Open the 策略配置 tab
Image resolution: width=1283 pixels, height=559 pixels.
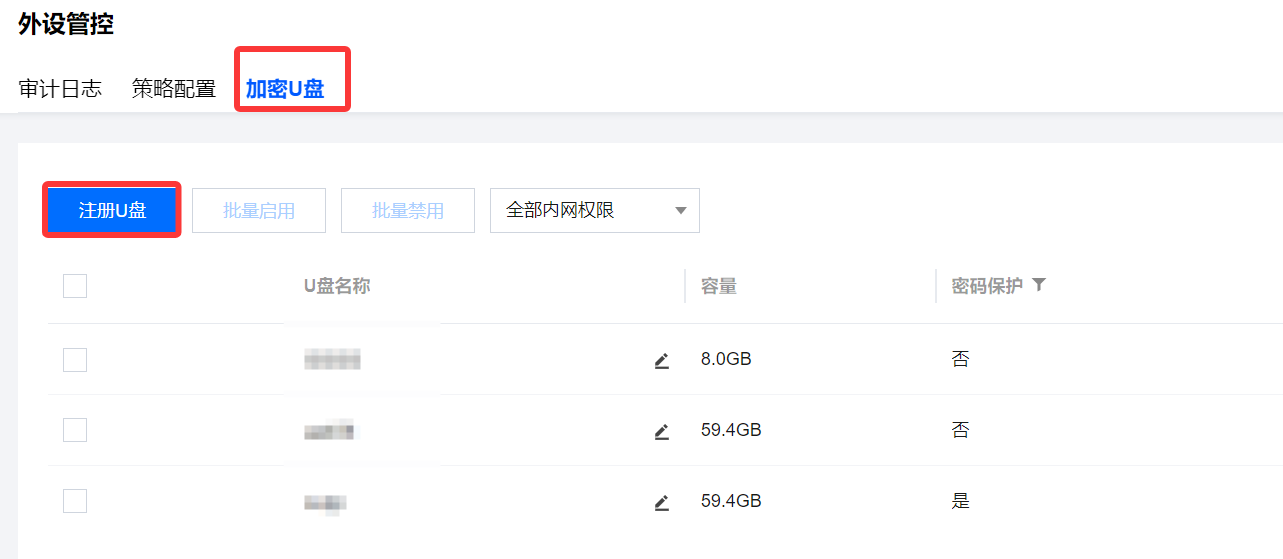tap(174, 88)
